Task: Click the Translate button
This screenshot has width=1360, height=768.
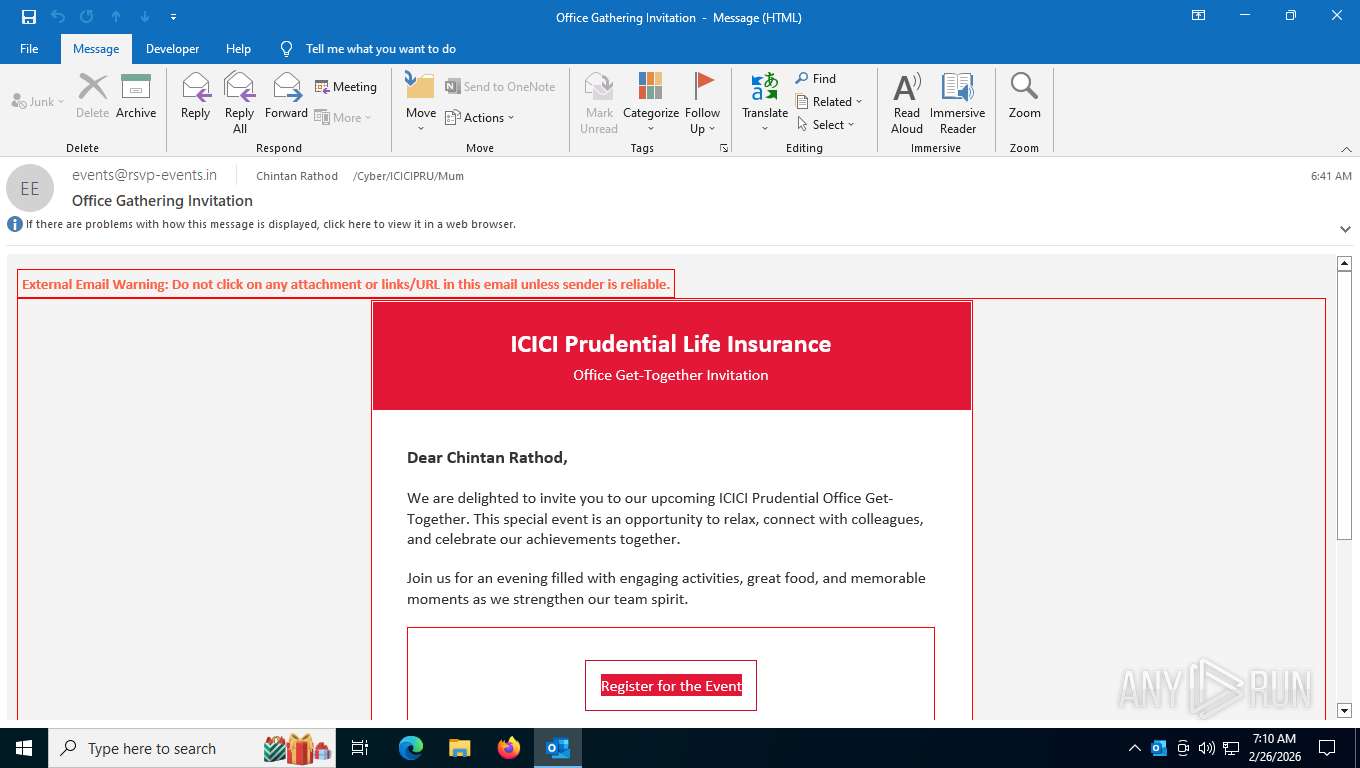Action: pos(765,103)
